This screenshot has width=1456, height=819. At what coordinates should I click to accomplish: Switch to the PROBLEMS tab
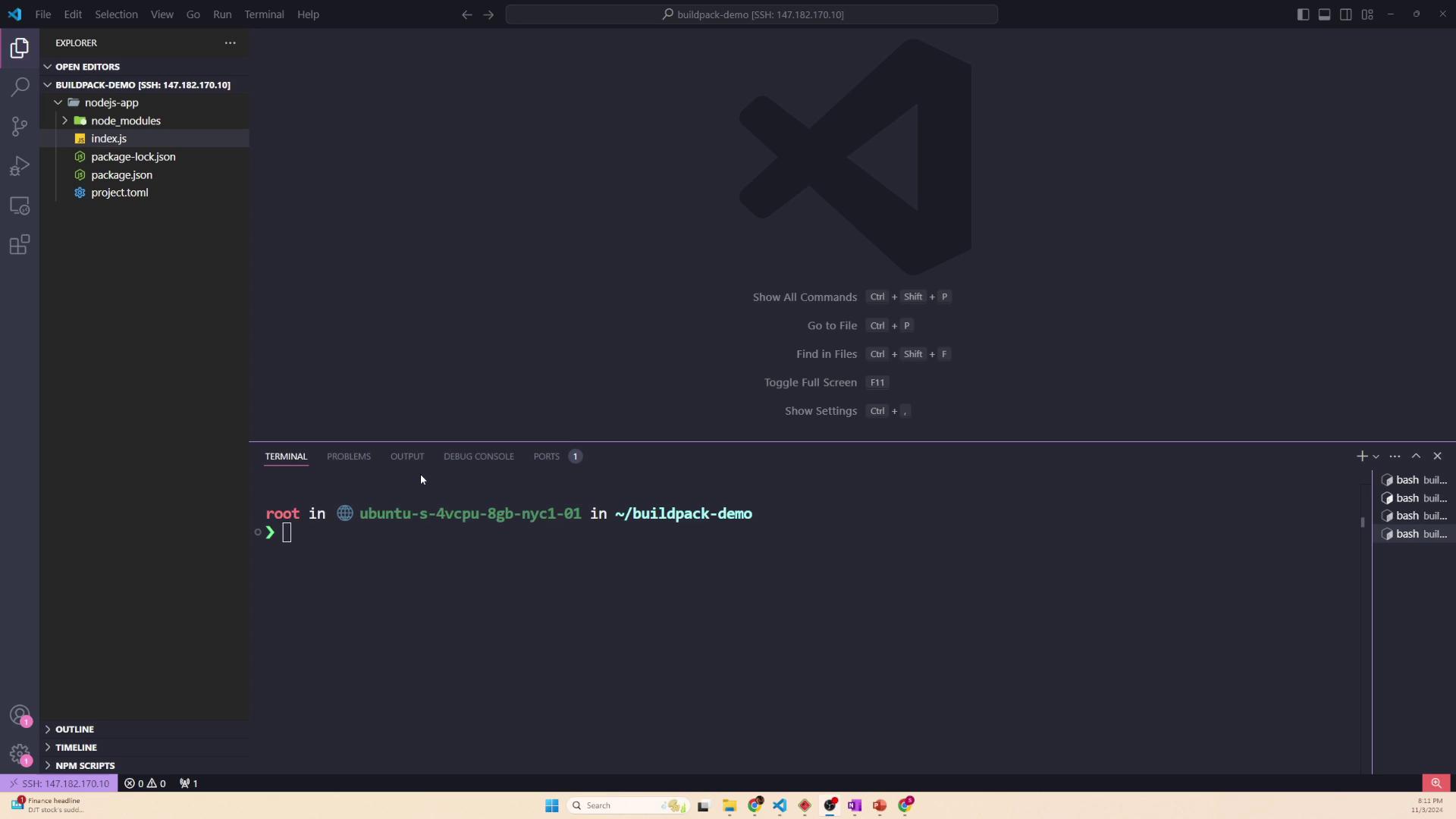click(348, 457)
